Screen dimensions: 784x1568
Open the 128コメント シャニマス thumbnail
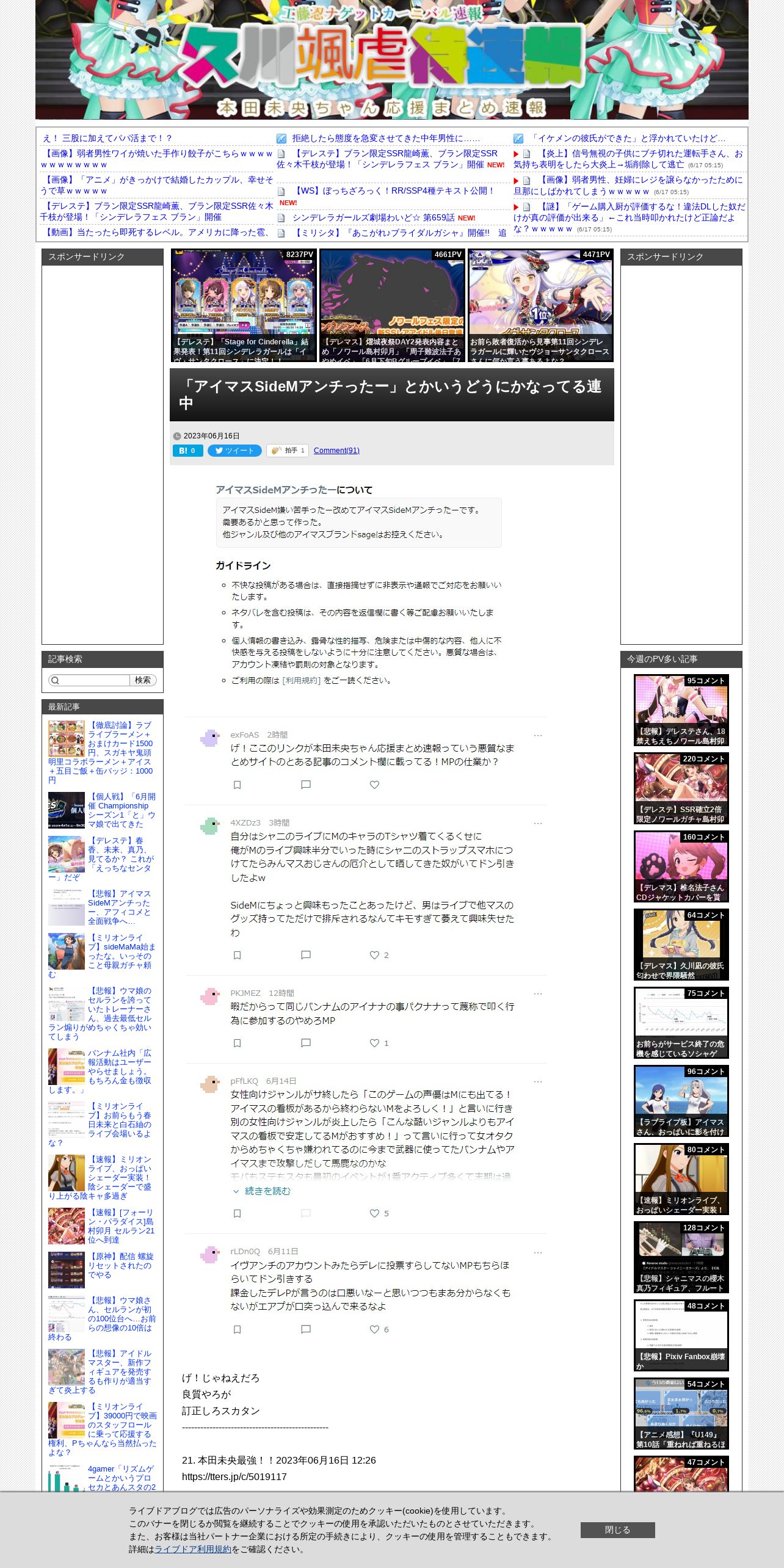tap(681, 1257)
